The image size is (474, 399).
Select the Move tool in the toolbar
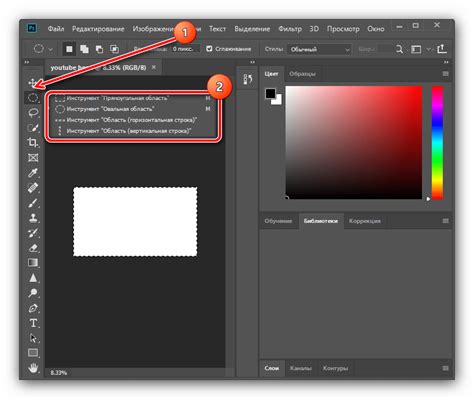(33, 82)
